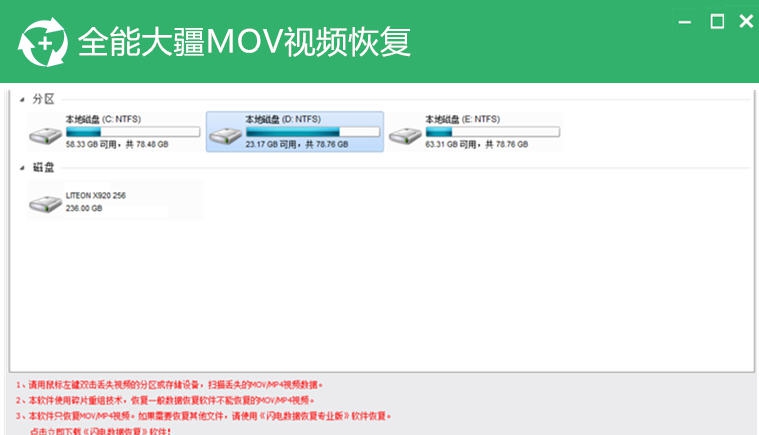Image resolution: width=759 pixels, height=435 pixels.
Task: Click the 全能大疆MOV视频恢复 title text
Action: point(244,42)
